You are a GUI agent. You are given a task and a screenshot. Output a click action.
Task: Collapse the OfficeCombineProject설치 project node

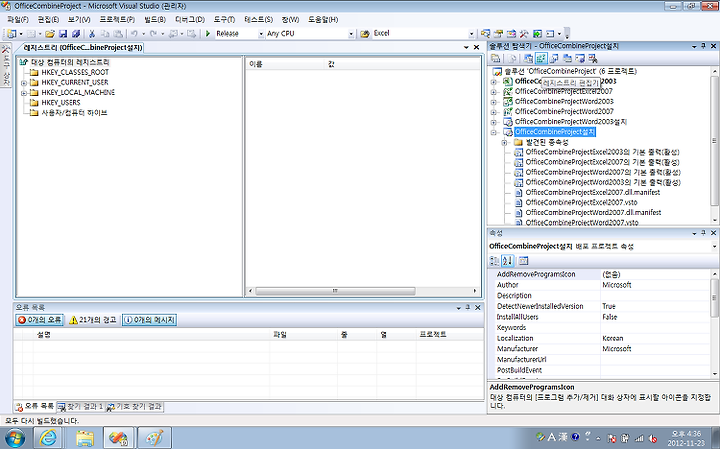[x=494, y=132]
